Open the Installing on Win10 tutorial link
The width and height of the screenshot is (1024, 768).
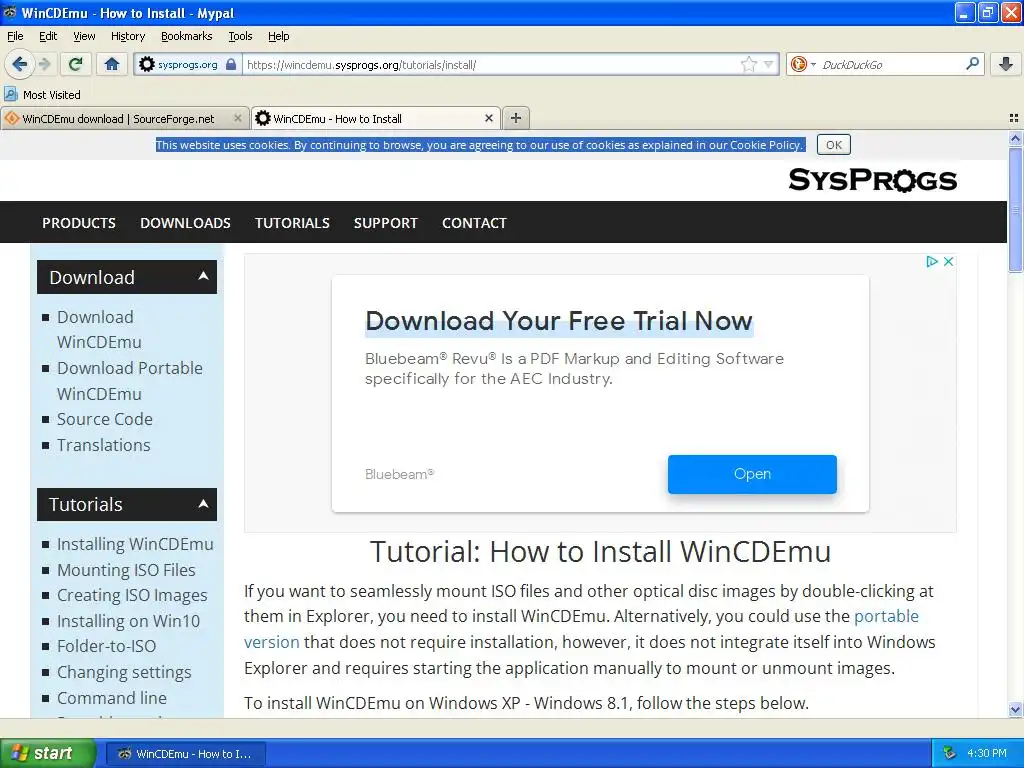click(128, 621)
